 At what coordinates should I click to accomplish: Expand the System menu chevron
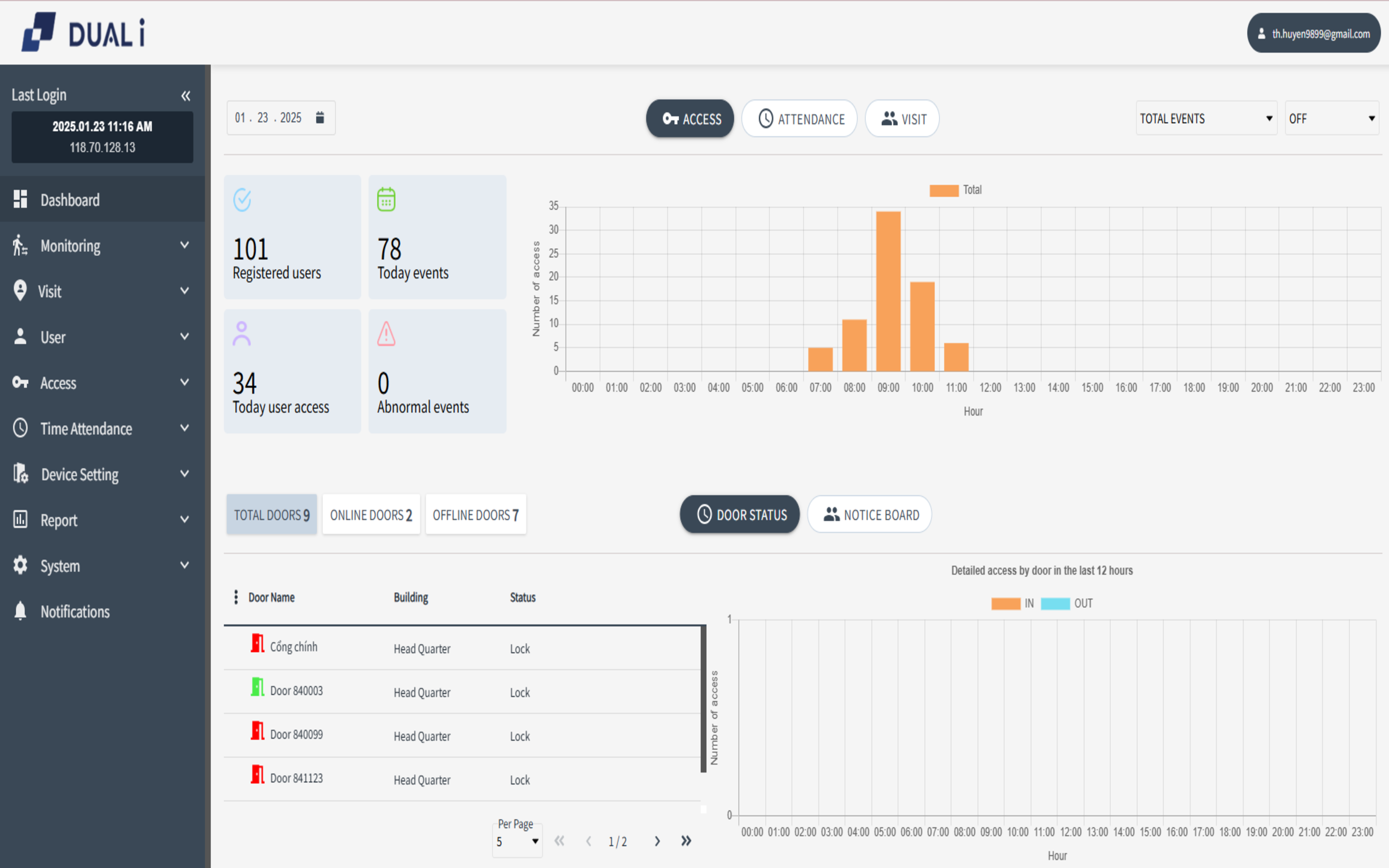(185, 565)
